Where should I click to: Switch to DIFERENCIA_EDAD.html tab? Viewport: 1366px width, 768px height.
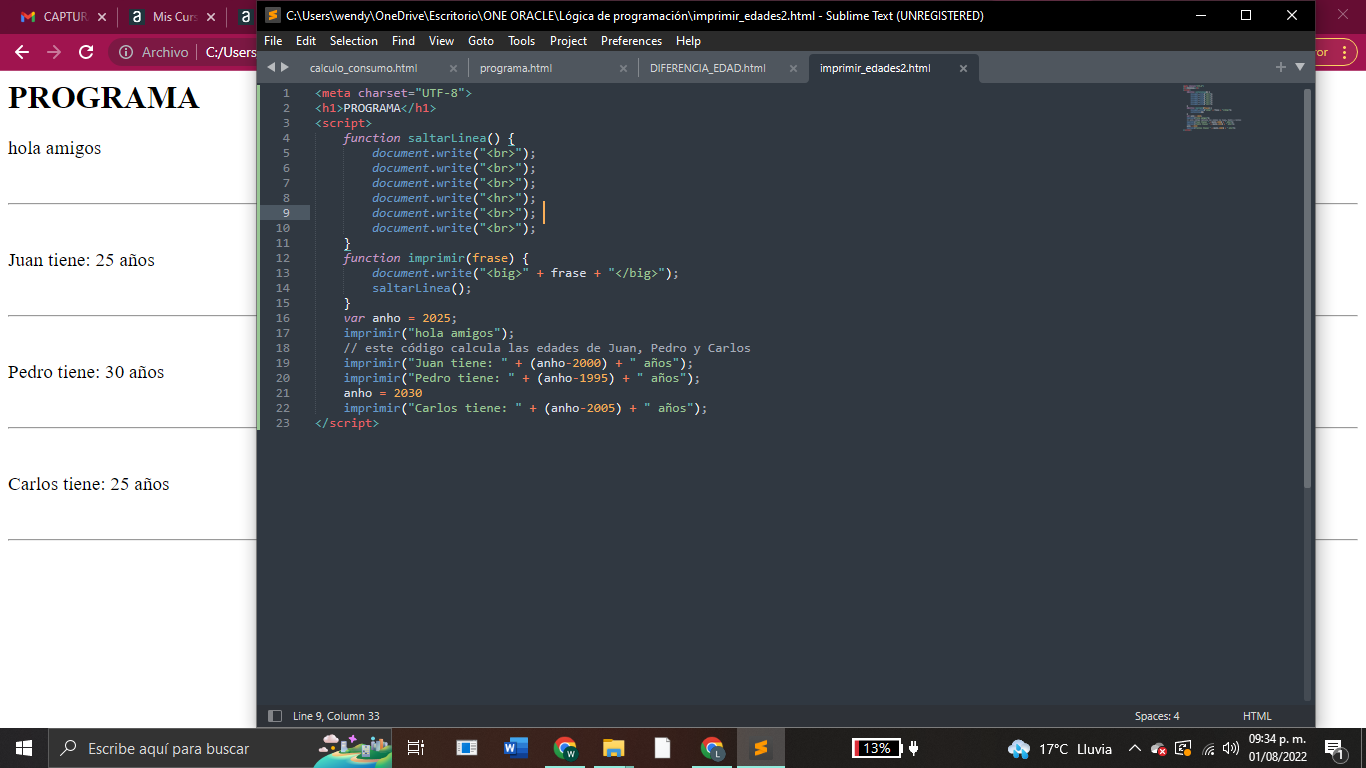708,68
